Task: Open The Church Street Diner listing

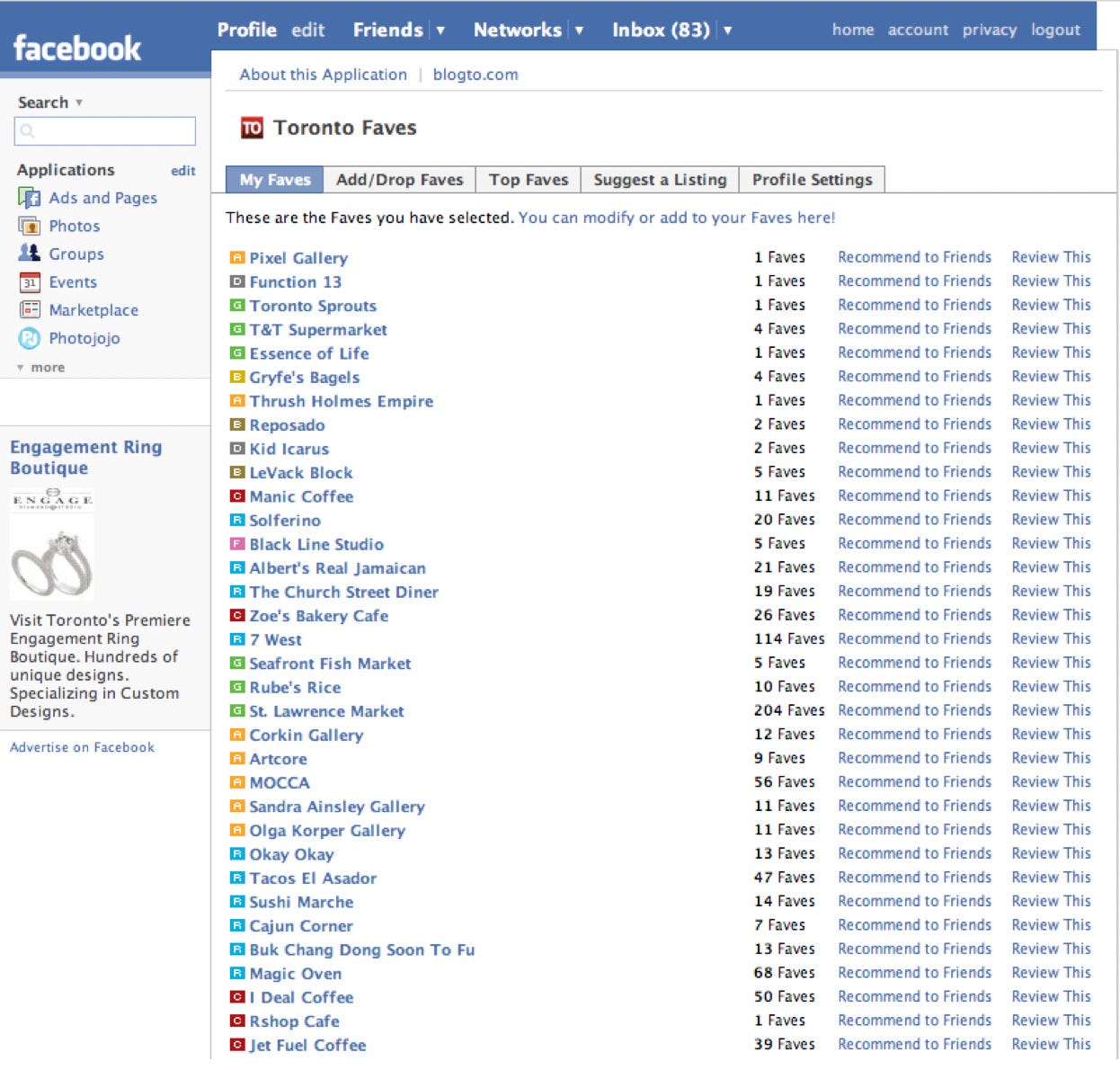Action: 343,592
